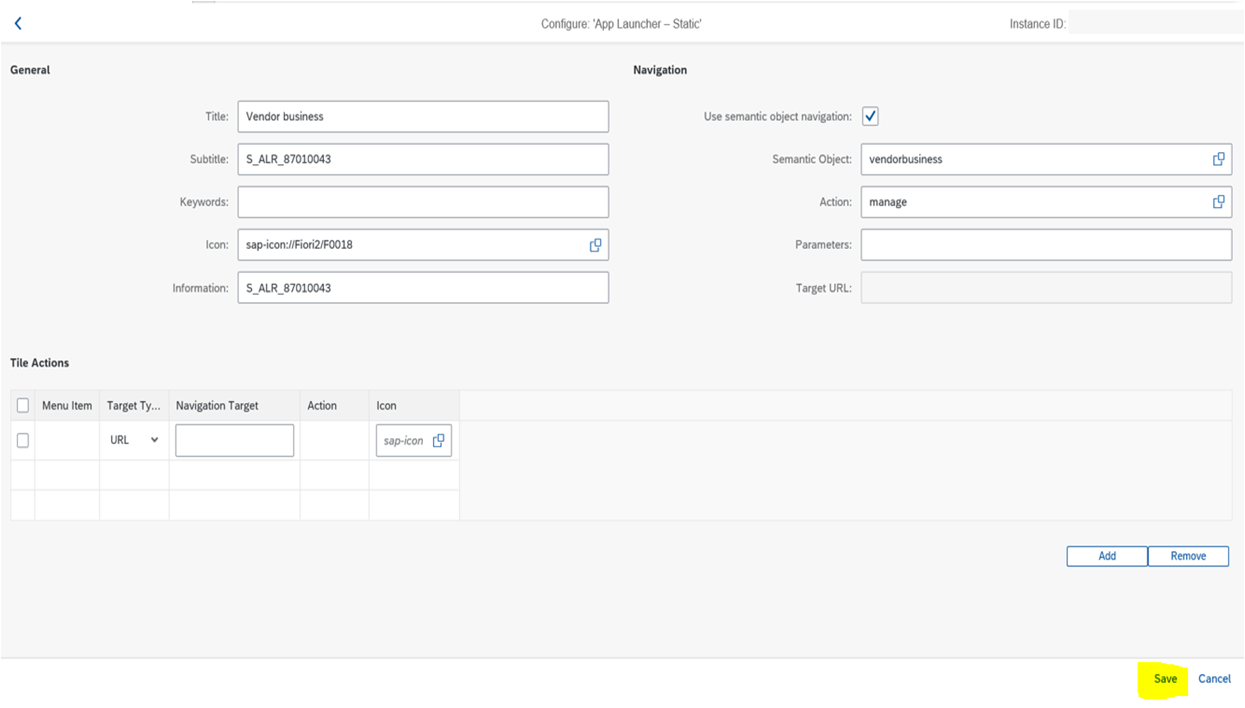
Task: Click into the Subtitle field
Action: point(422,159)
